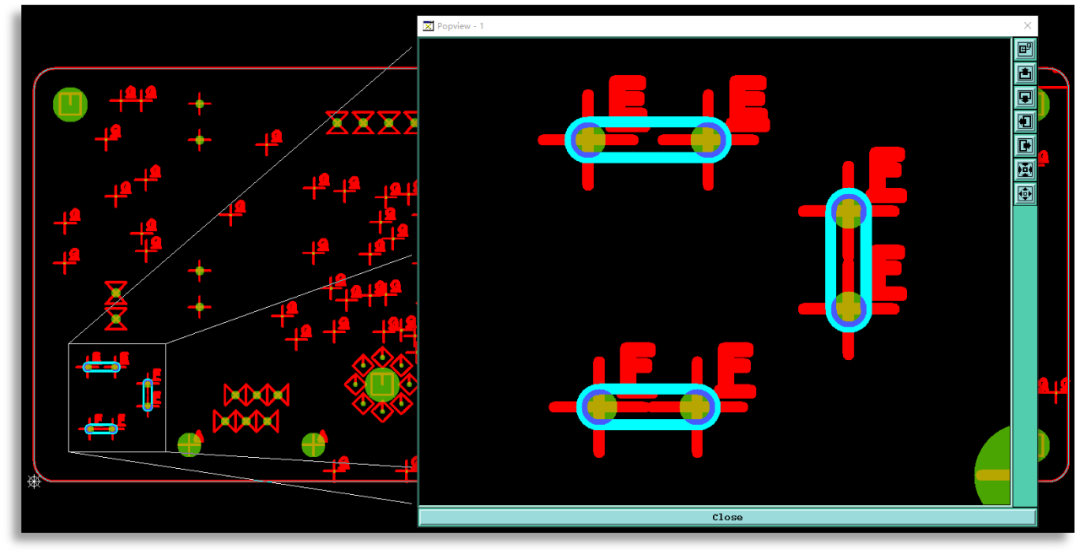Select the bottom horizontal cyan slot in Popview

coord(648,407)
